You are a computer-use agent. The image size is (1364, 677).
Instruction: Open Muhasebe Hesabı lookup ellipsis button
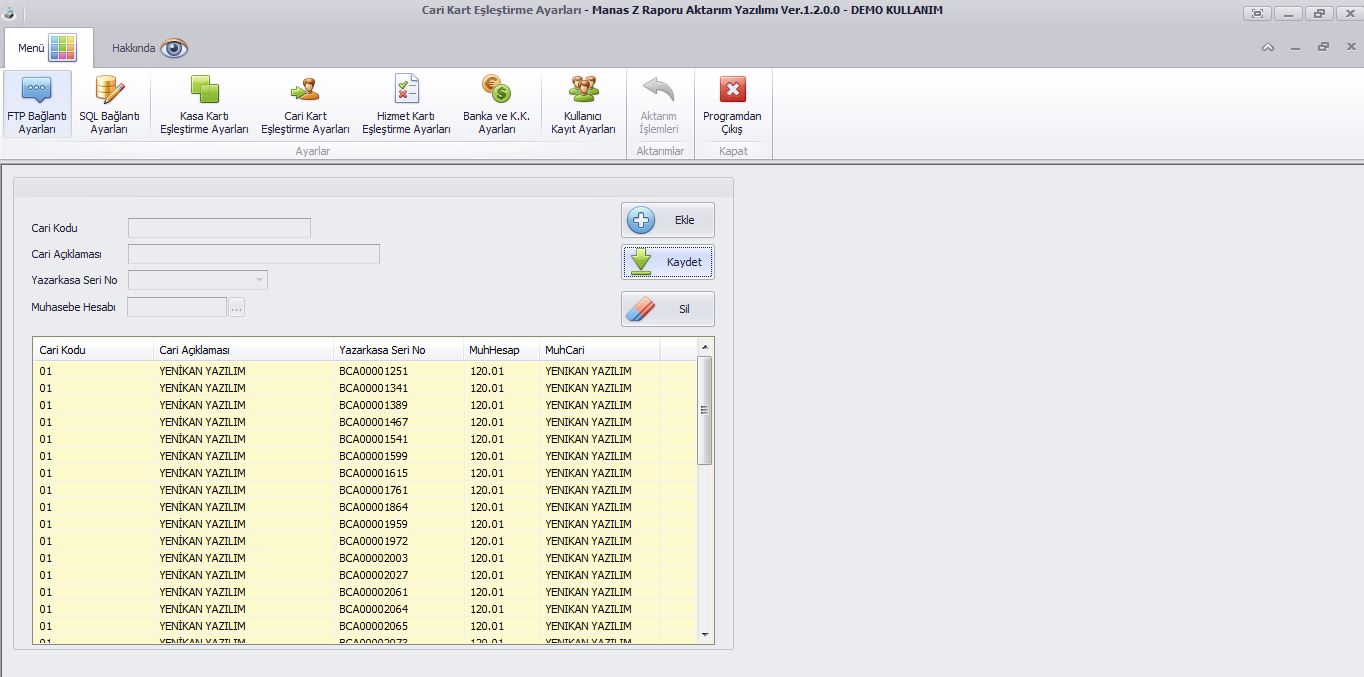click(236, 308)
